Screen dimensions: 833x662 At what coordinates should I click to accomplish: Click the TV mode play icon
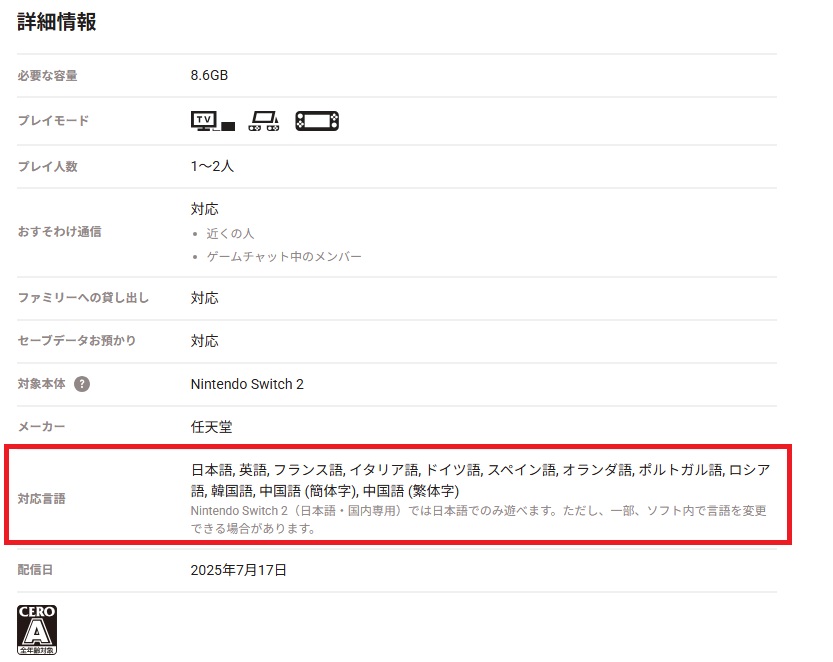(x=212, y=121)
